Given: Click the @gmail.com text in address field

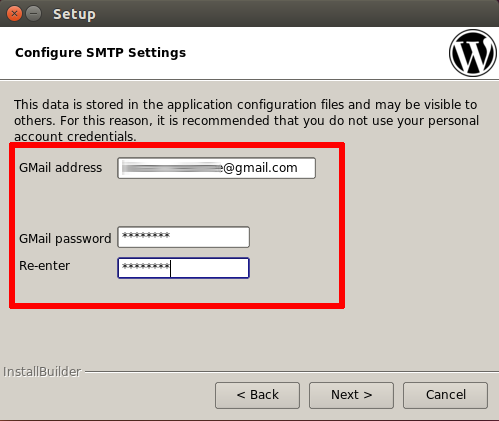Looking at the screenshot, I should (260, 168).
